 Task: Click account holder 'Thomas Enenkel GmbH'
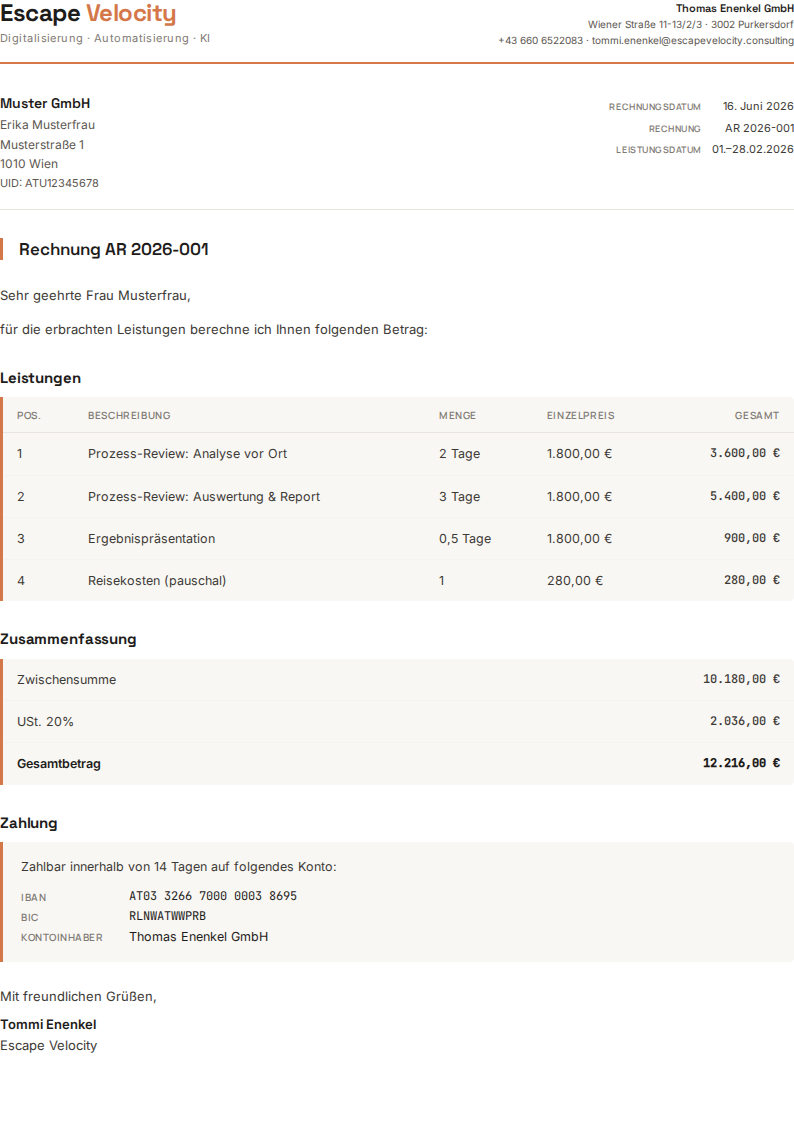click(x=199, y=937)
